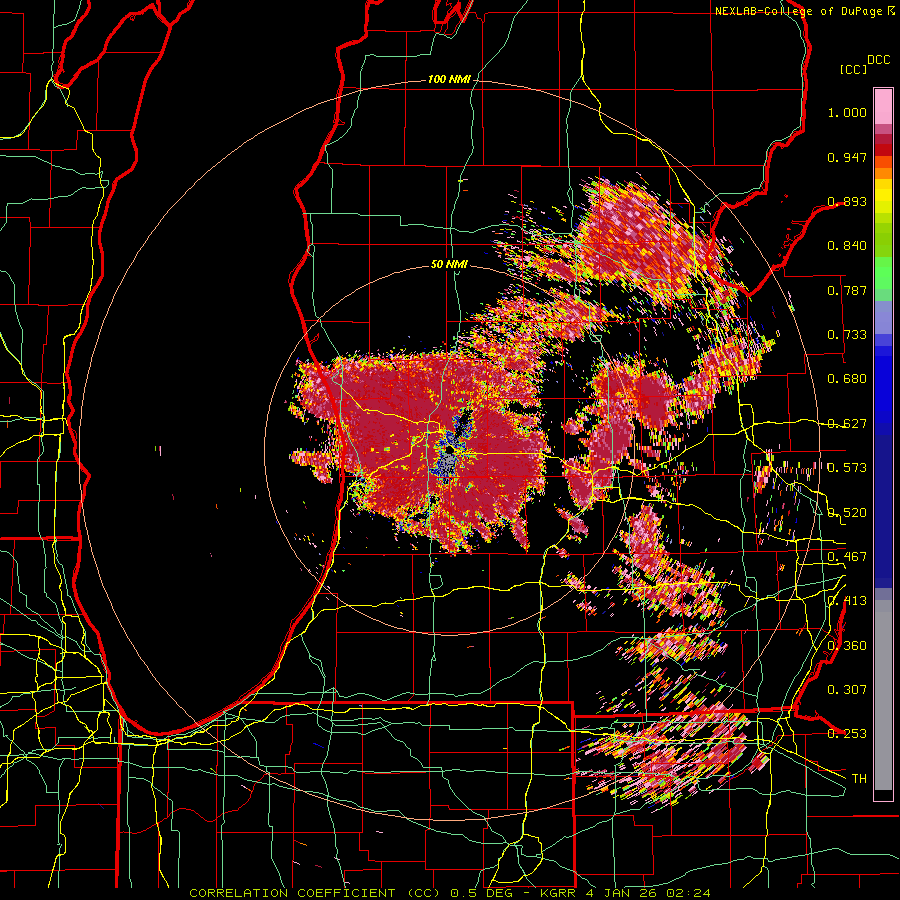Select the 0.520 scale value
This screenshot has height=900, width=900.
click(847, 512)
